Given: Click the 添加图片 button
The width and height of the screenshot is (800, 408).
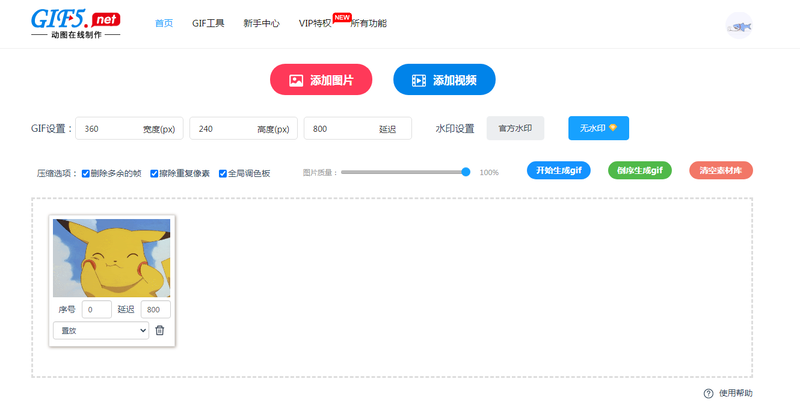Looking at the screenshot, I should coord(321,80).
